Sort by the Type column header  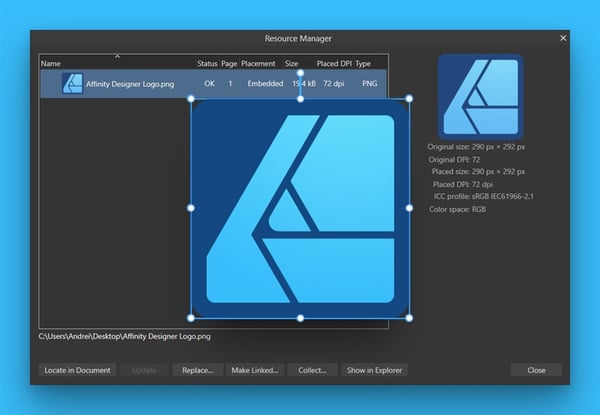(363, 63)
